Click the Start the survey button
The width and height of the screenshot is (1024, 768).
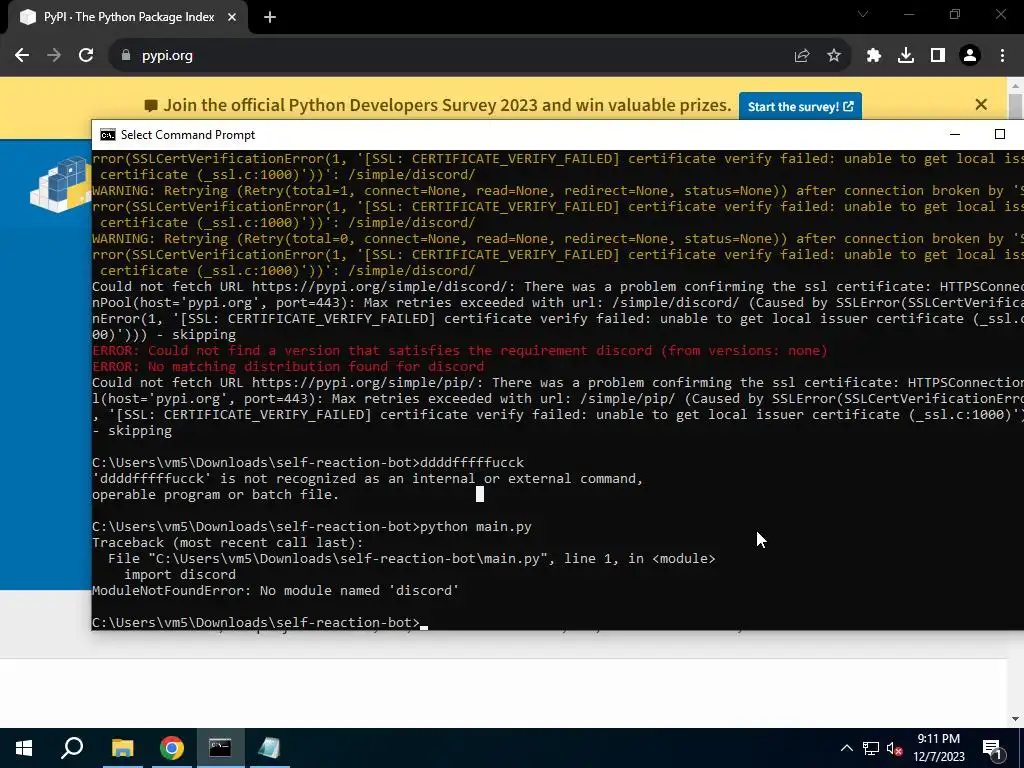(800, 106)
